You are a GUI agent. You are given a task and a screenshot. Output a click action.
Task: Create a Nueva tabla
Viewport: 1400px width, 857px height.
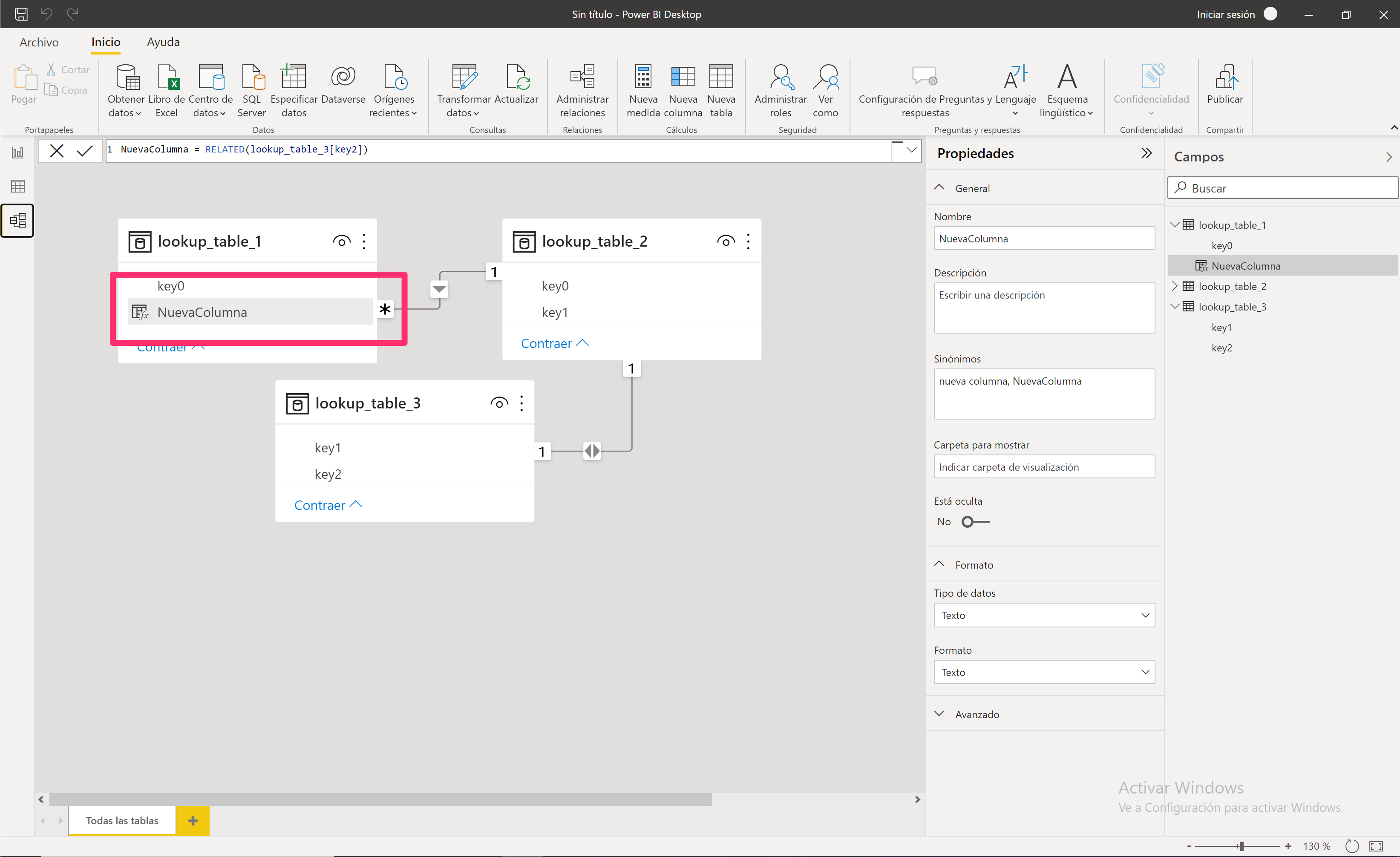click(721, 91)
